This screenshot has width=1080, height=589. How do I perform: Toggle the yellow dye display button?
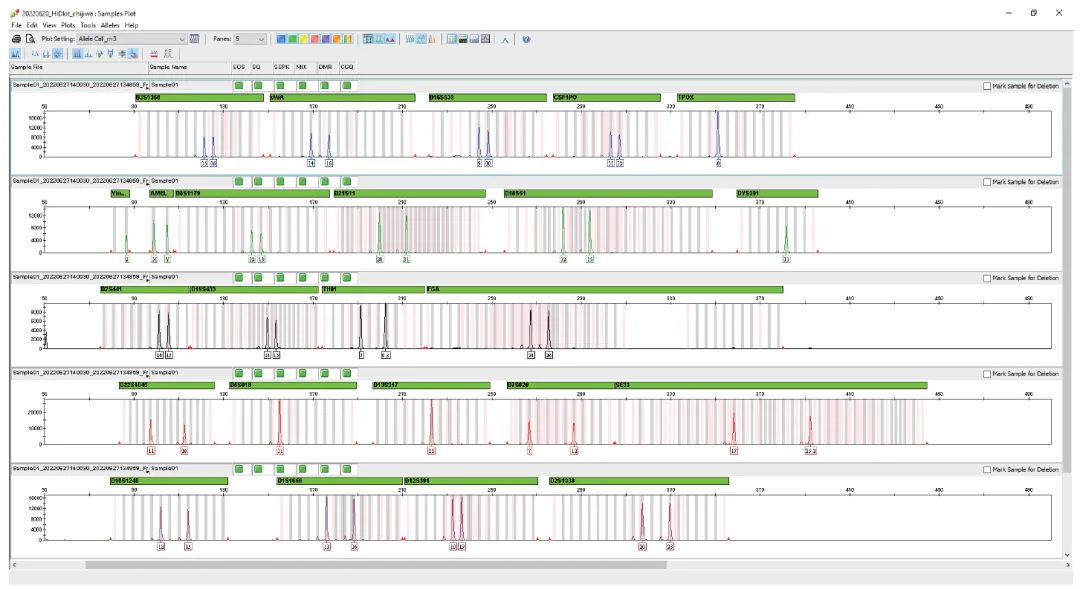coord(303,39)
